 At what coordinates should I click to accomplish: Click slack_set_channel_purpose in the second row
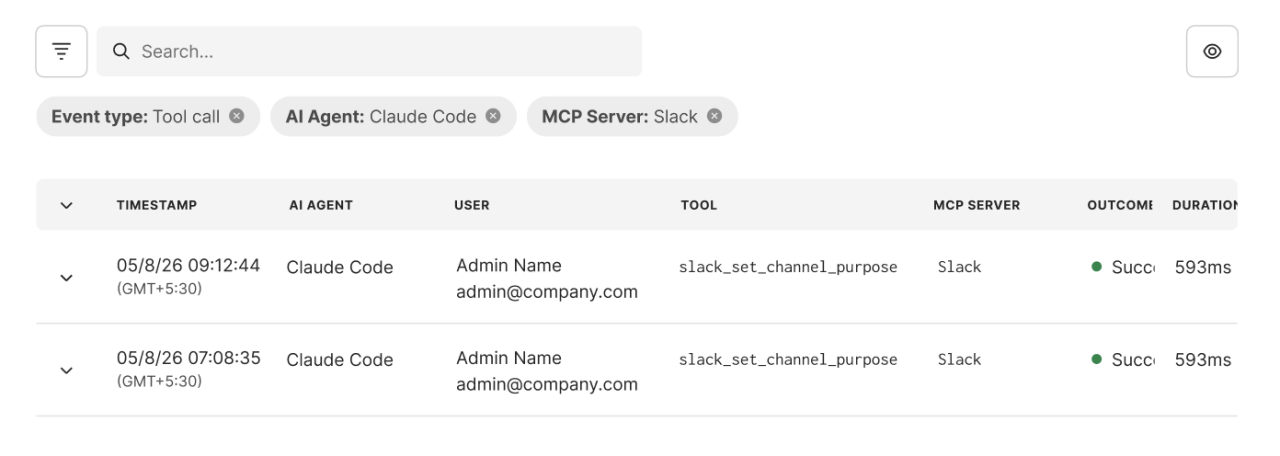click(788, 360)
